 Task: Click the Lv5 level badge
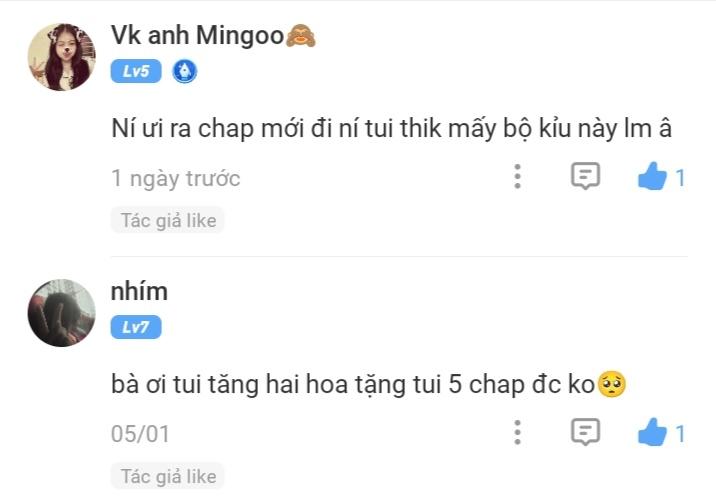136,71
